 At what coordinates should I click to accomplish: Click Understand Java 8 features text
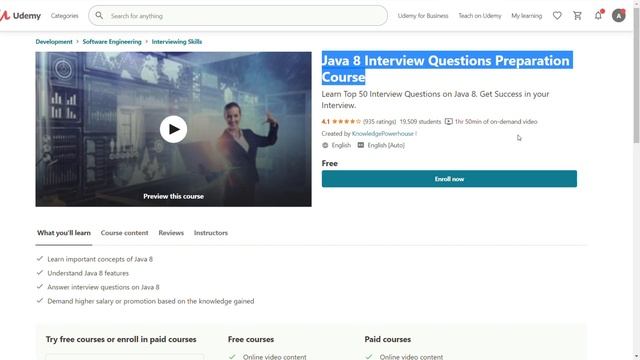pos(88,273)
